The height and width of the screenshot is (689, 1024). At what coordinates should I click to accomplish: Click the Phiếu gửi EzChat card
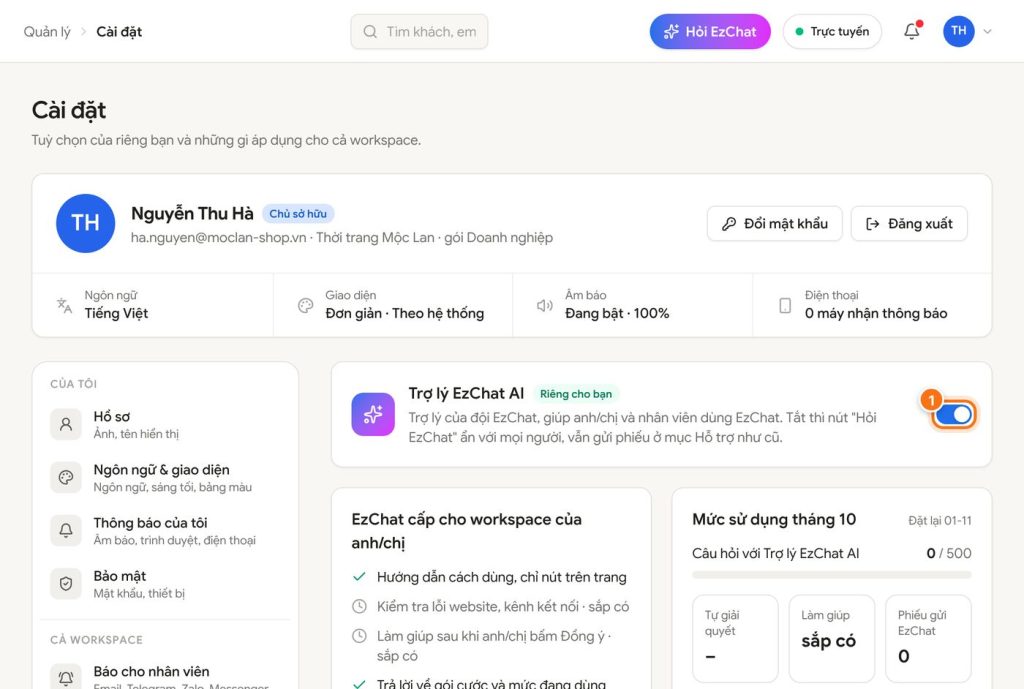click(x=928, y=638)
